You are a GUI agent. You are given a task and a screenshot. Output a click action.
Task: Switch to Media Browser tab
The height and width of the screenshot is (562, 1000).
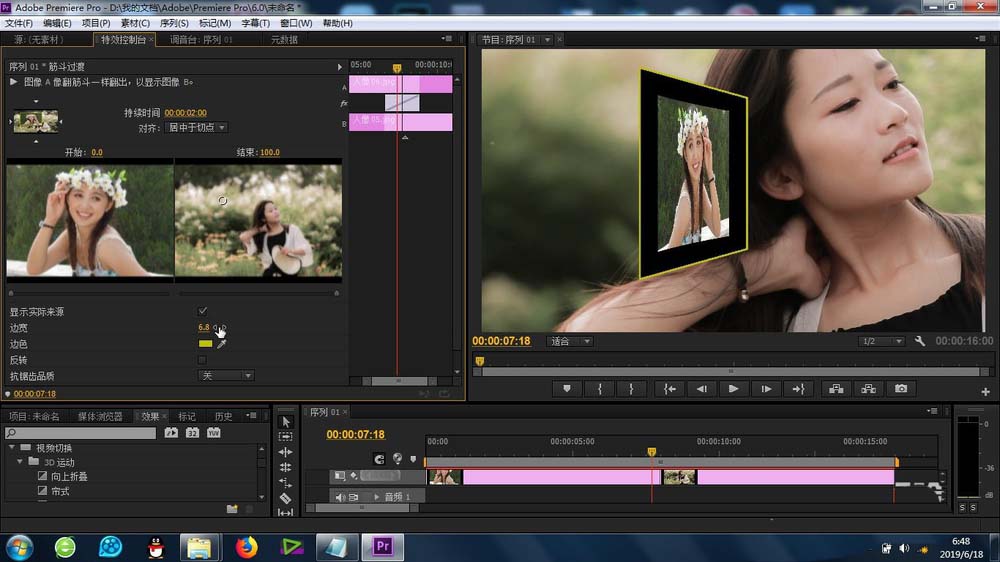coord(100,417)
